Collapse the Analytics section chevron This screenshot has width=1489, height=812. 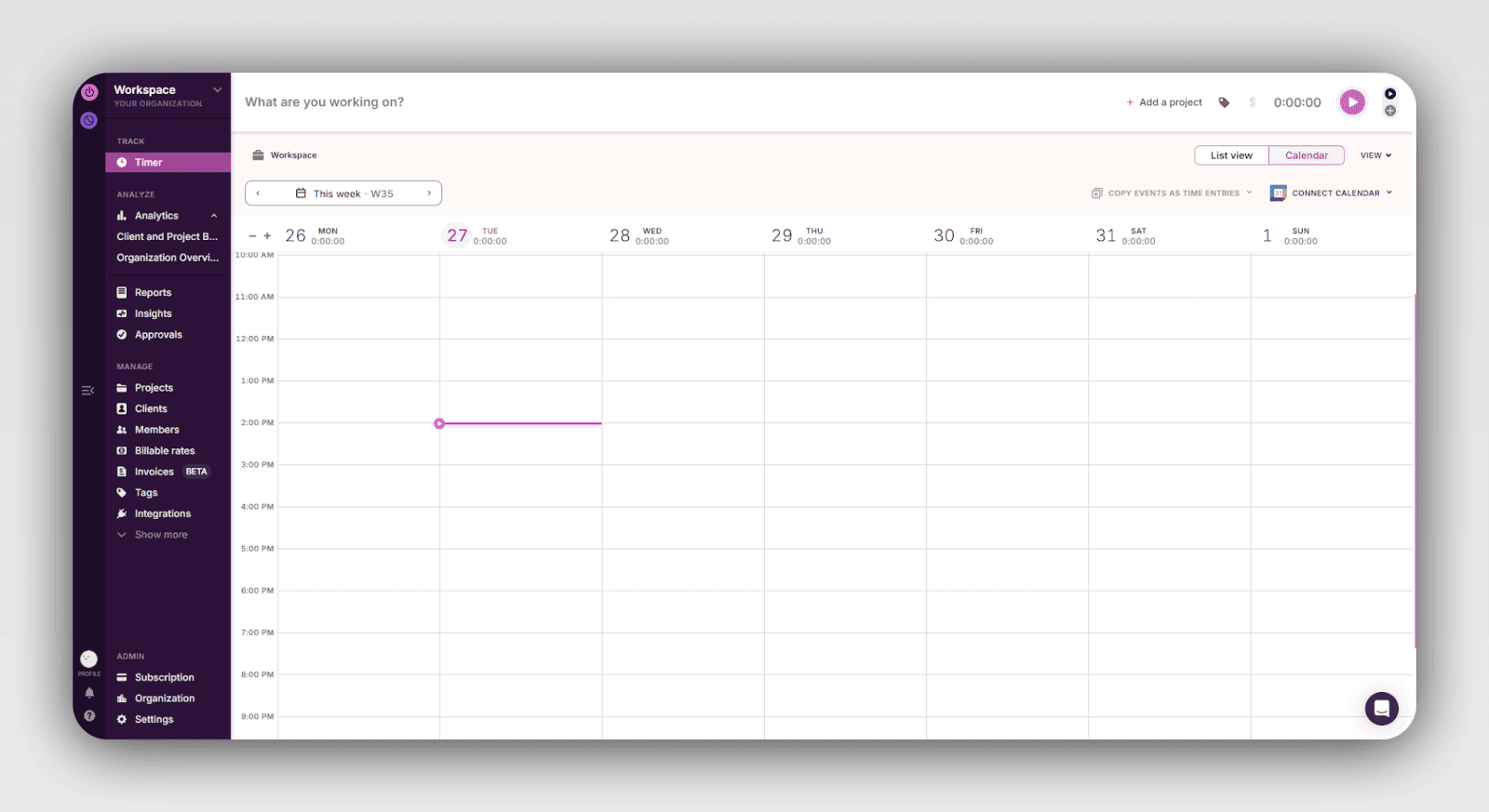(214, 216)
